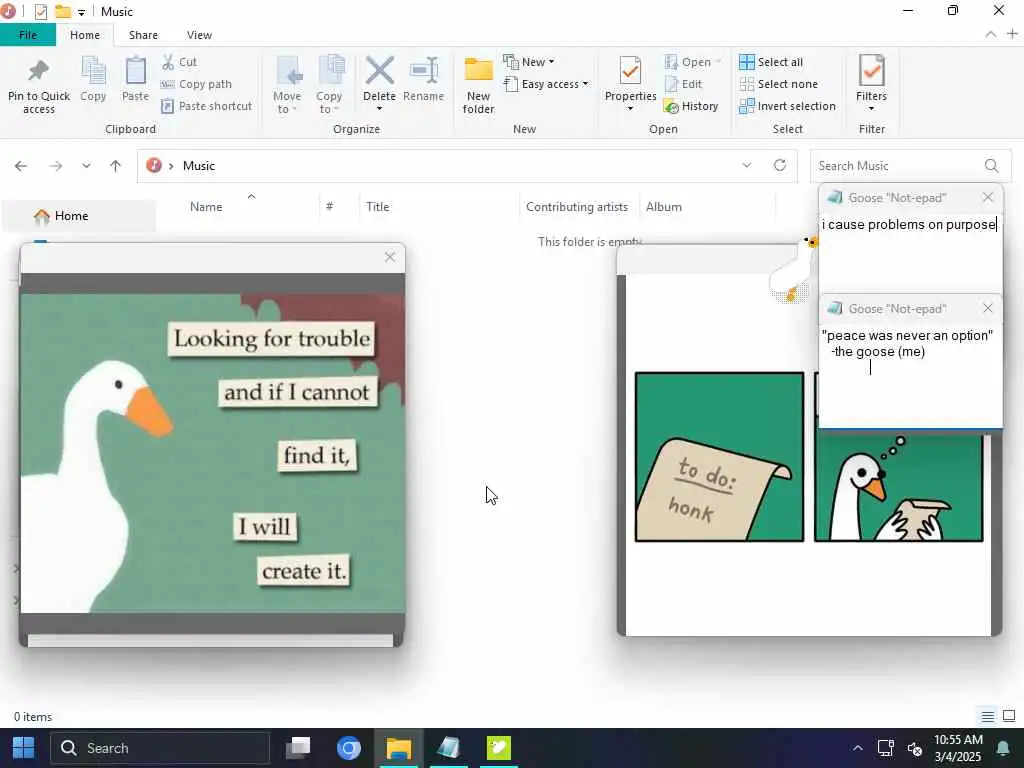
Task: Click Select all
Action: (x=771, y=62)
